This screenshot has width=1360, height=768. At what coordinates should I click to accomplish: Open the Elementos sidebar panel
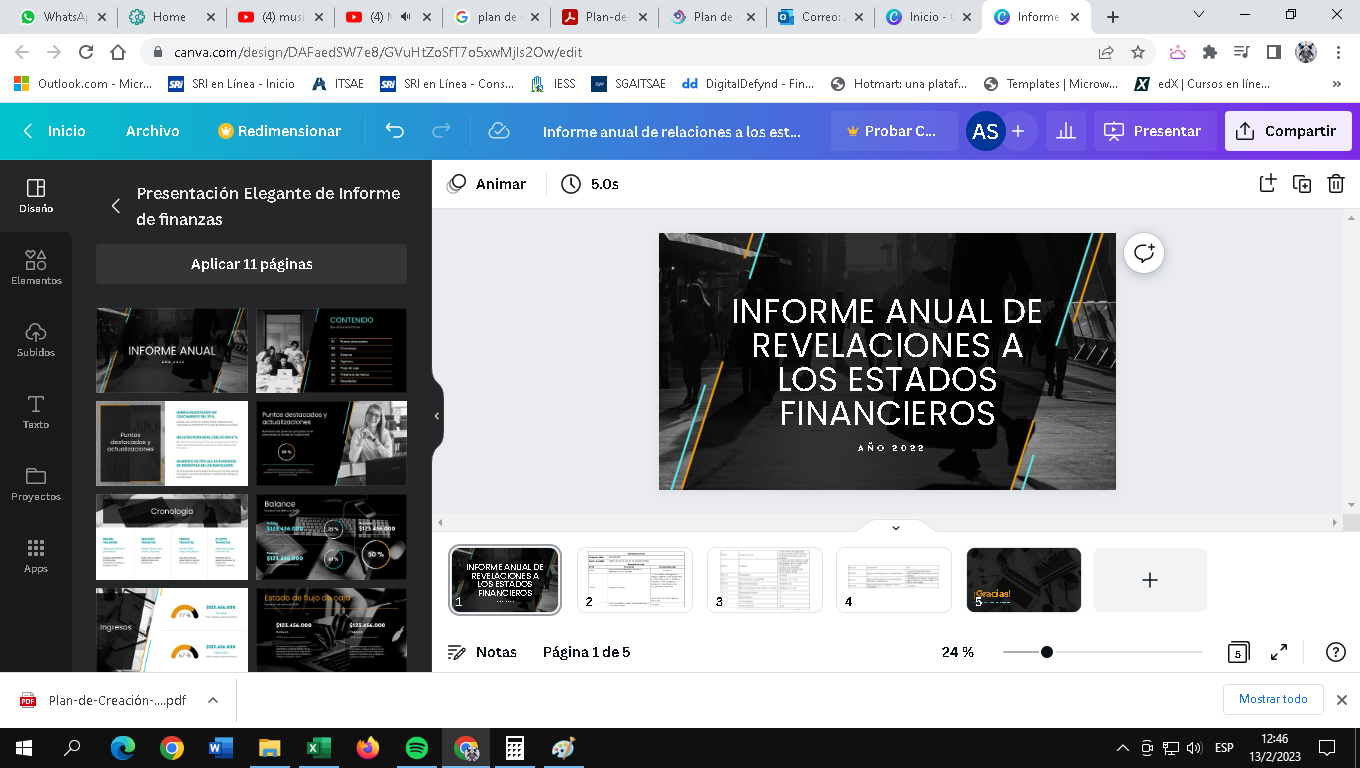(x=36, y=267)
